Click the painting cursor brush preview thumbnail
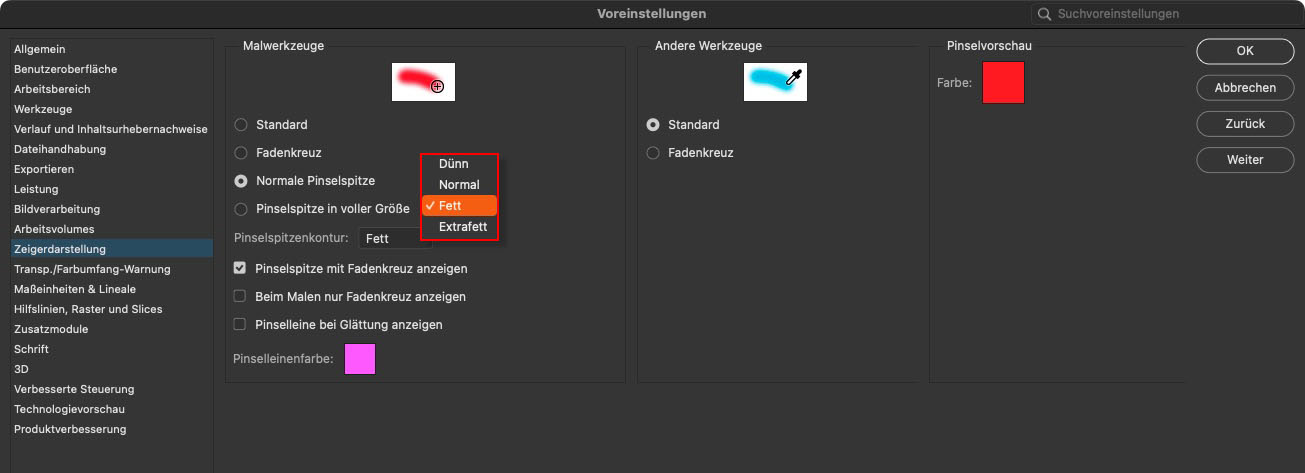The height and width of the screenshot is (473, 1305). 423,82
